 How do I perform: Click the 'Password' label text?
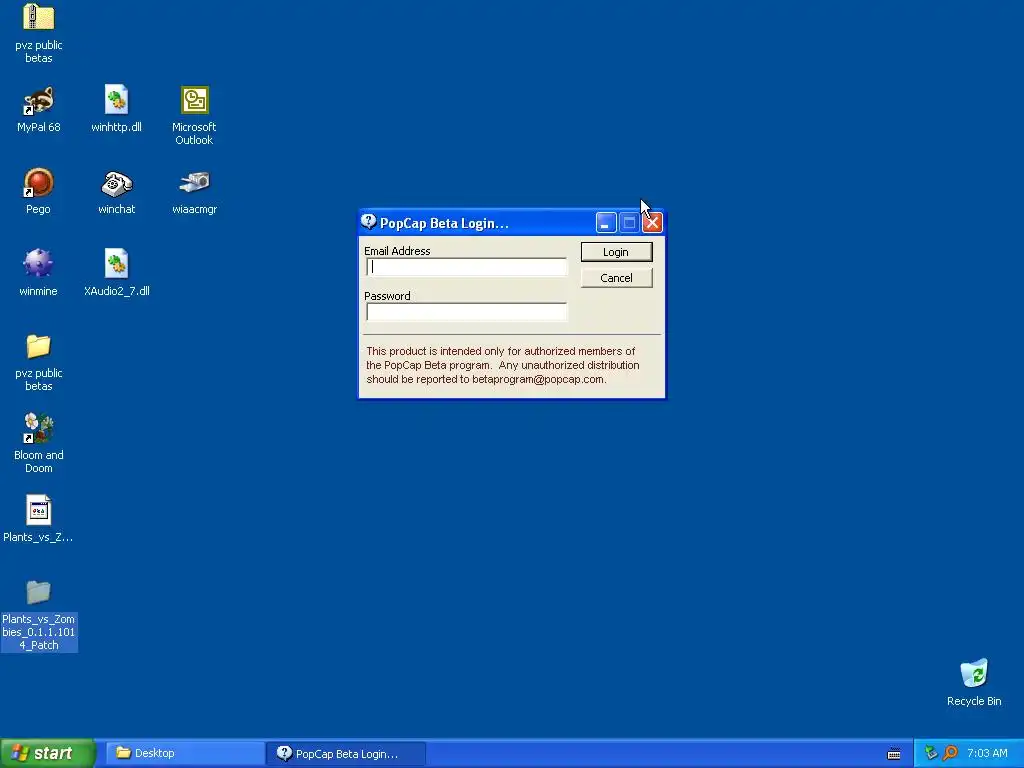point(387,296)
